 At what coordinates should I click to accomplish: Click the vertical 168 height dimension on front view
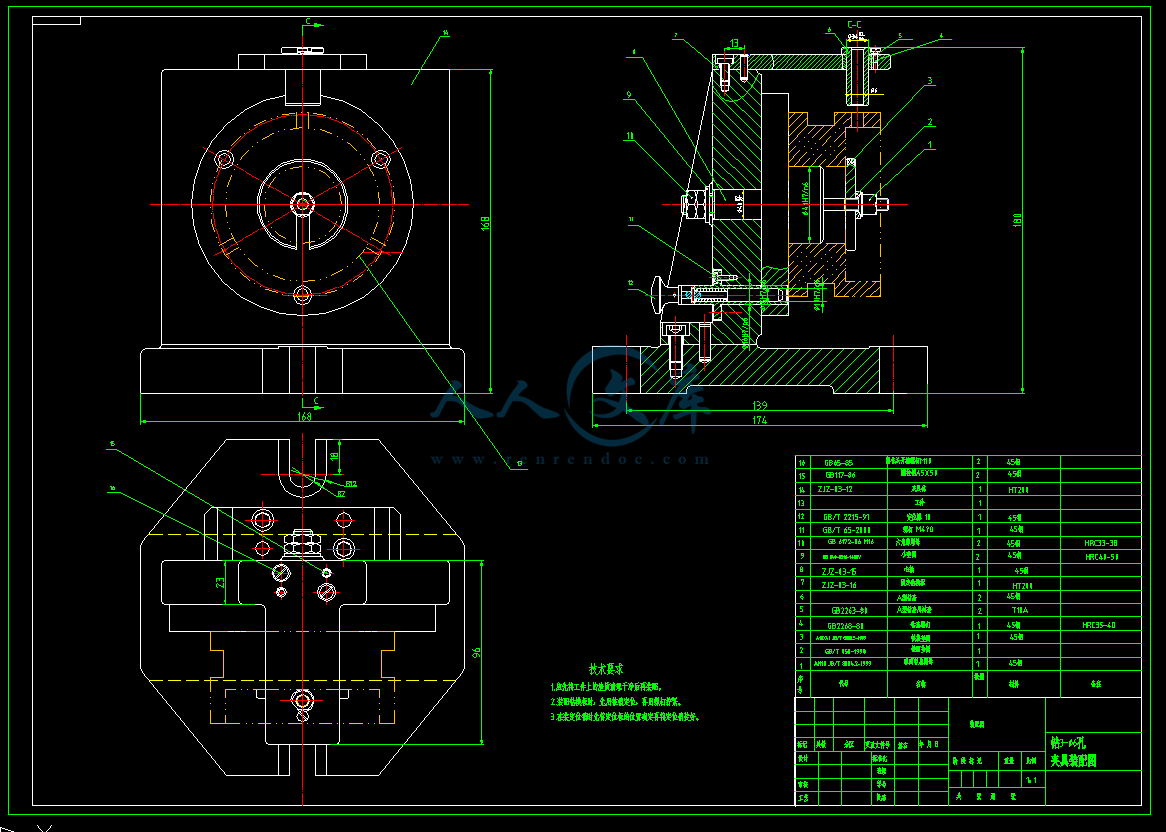[x=486, y=223]
